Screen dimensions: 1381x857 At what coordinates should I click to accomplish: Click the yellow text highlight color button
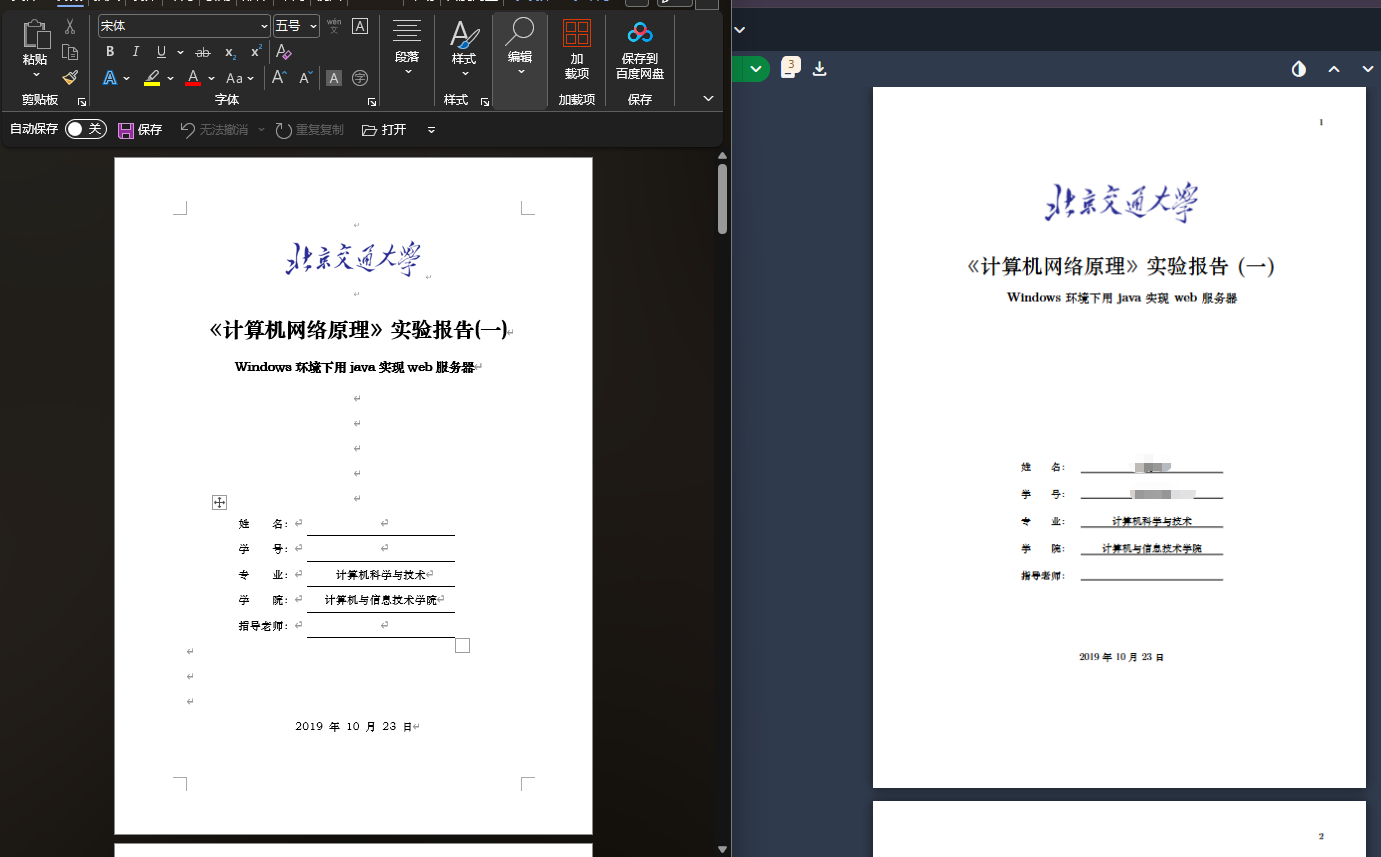(x=152, y=78)
